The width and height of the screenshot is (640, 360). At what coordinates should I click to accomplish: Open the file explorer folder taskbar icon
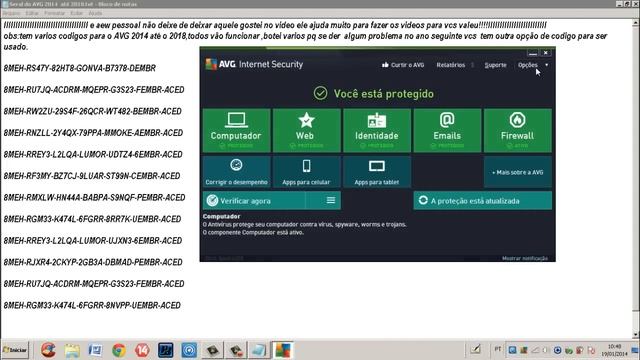[72, 350]
